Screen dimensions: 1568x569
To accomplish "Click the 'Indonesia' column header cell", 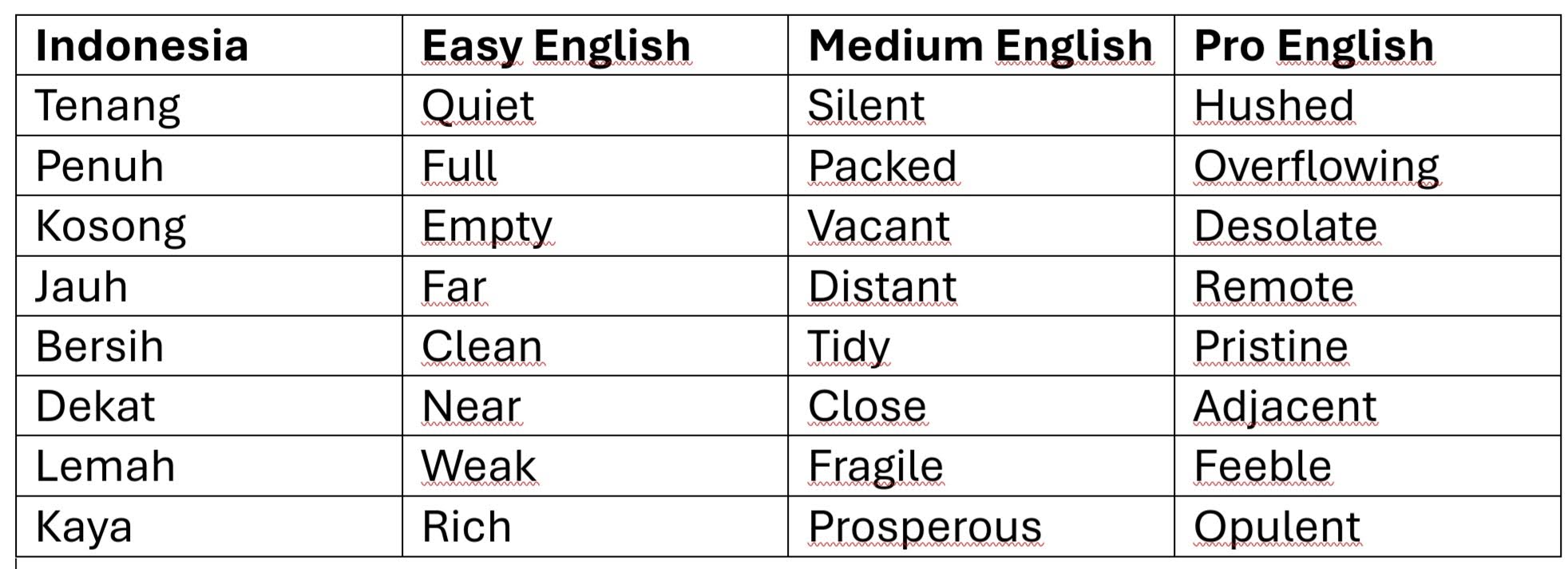I will [x=142, y=45].
